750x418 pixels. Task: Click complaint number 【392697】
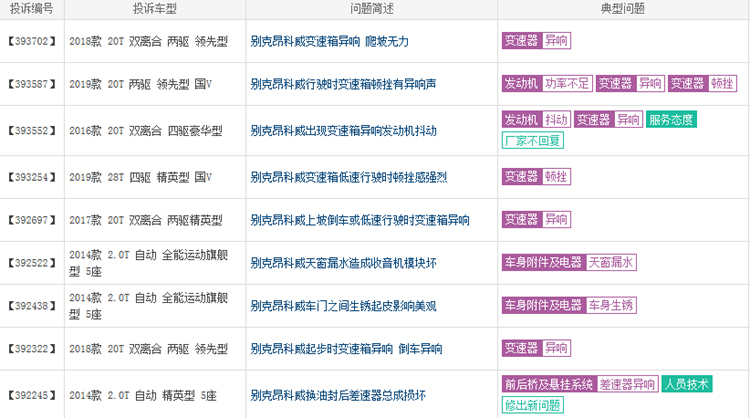pyautogui.click(x=32, y=220)
